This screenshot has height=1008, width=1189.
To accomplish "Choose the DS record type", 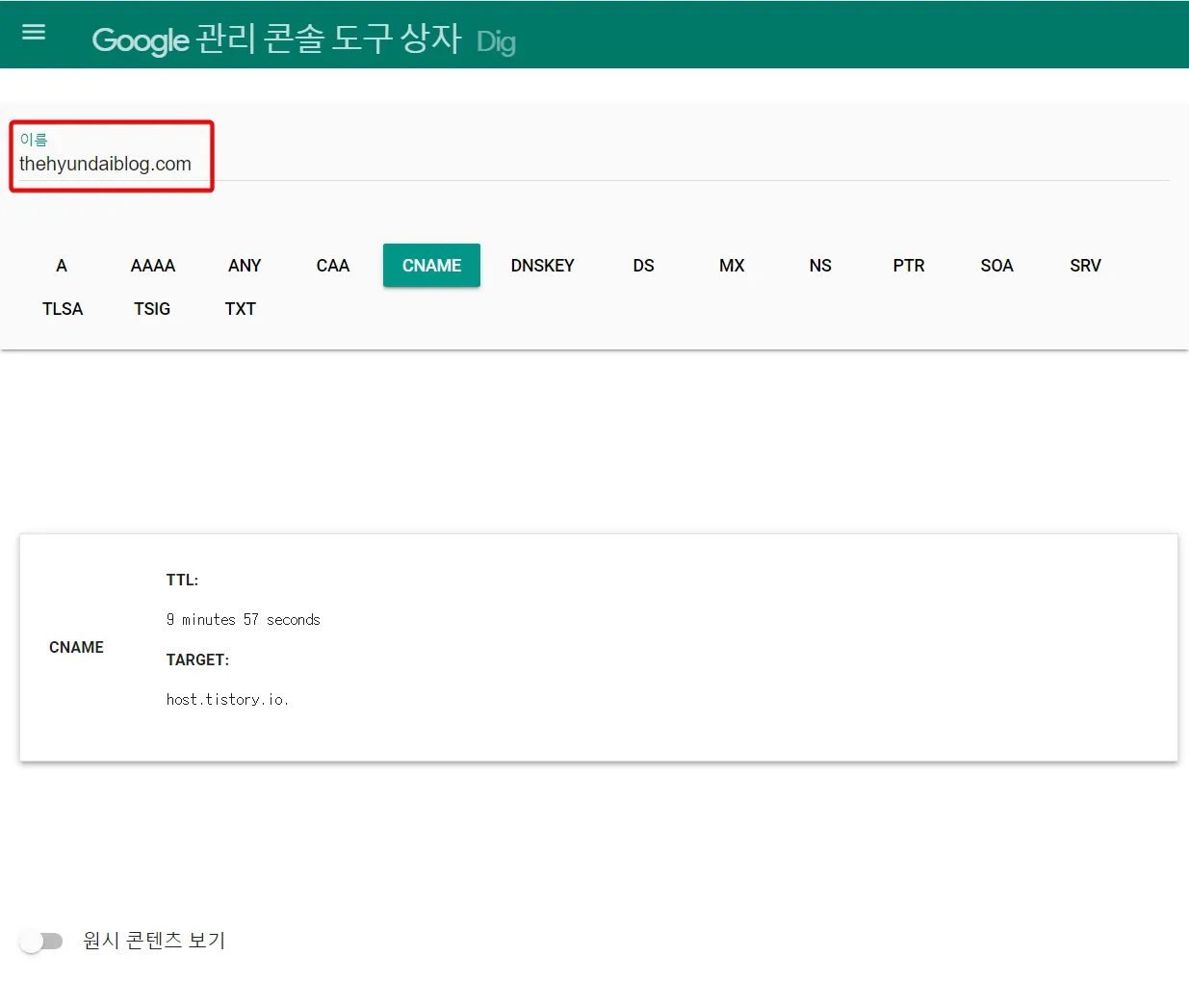I will point(644,266).
